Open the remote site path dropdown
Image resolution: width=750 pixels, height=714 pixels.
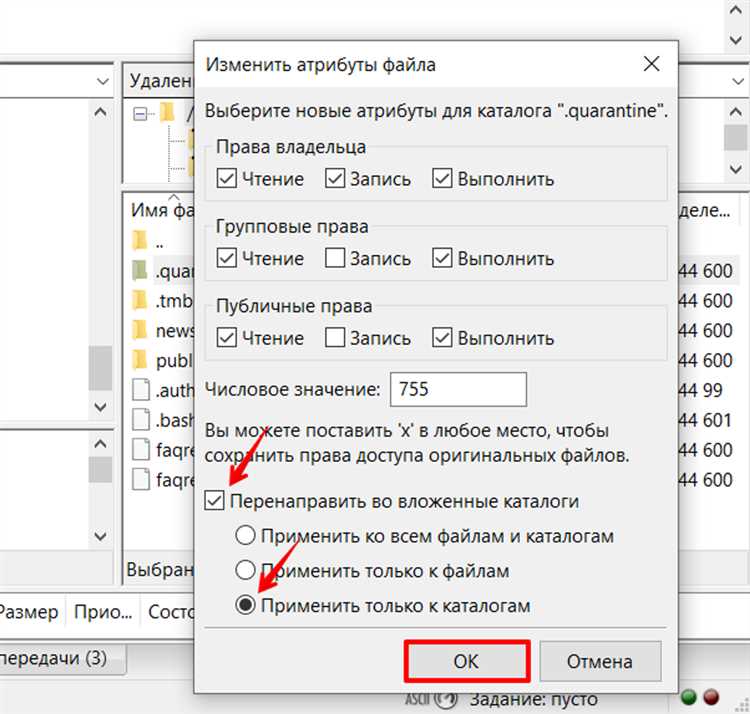tap(738, 81)
